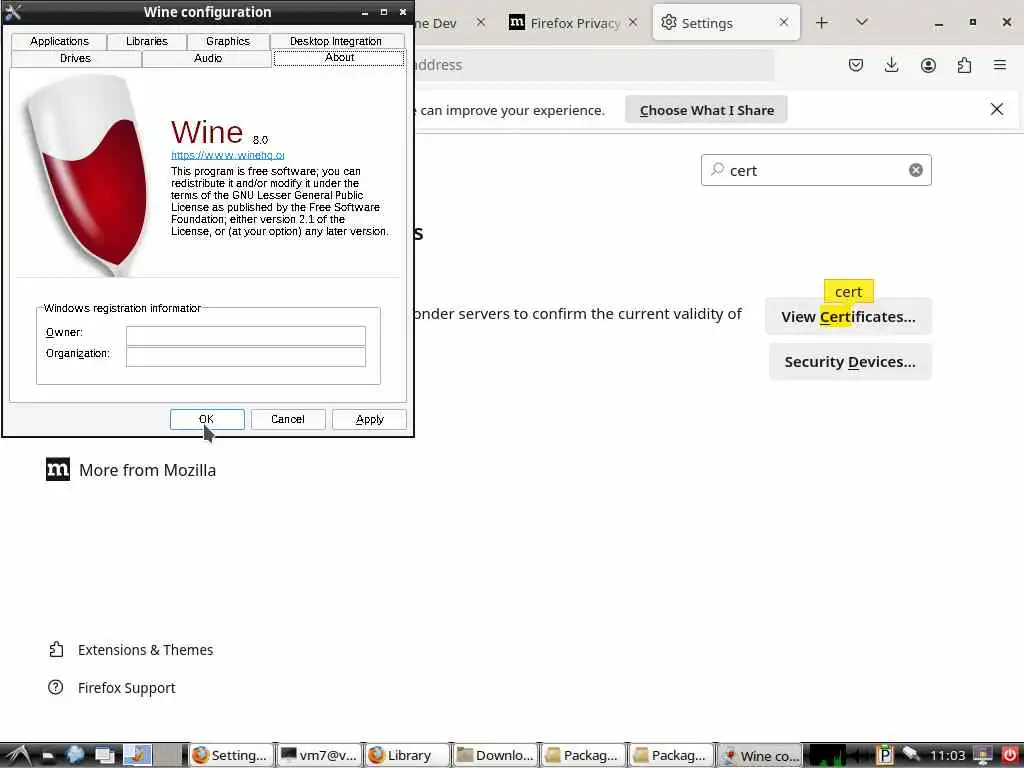Open the Graphics tab
The height and width of the screenshot is (768, 1024).
pos(228,41)
